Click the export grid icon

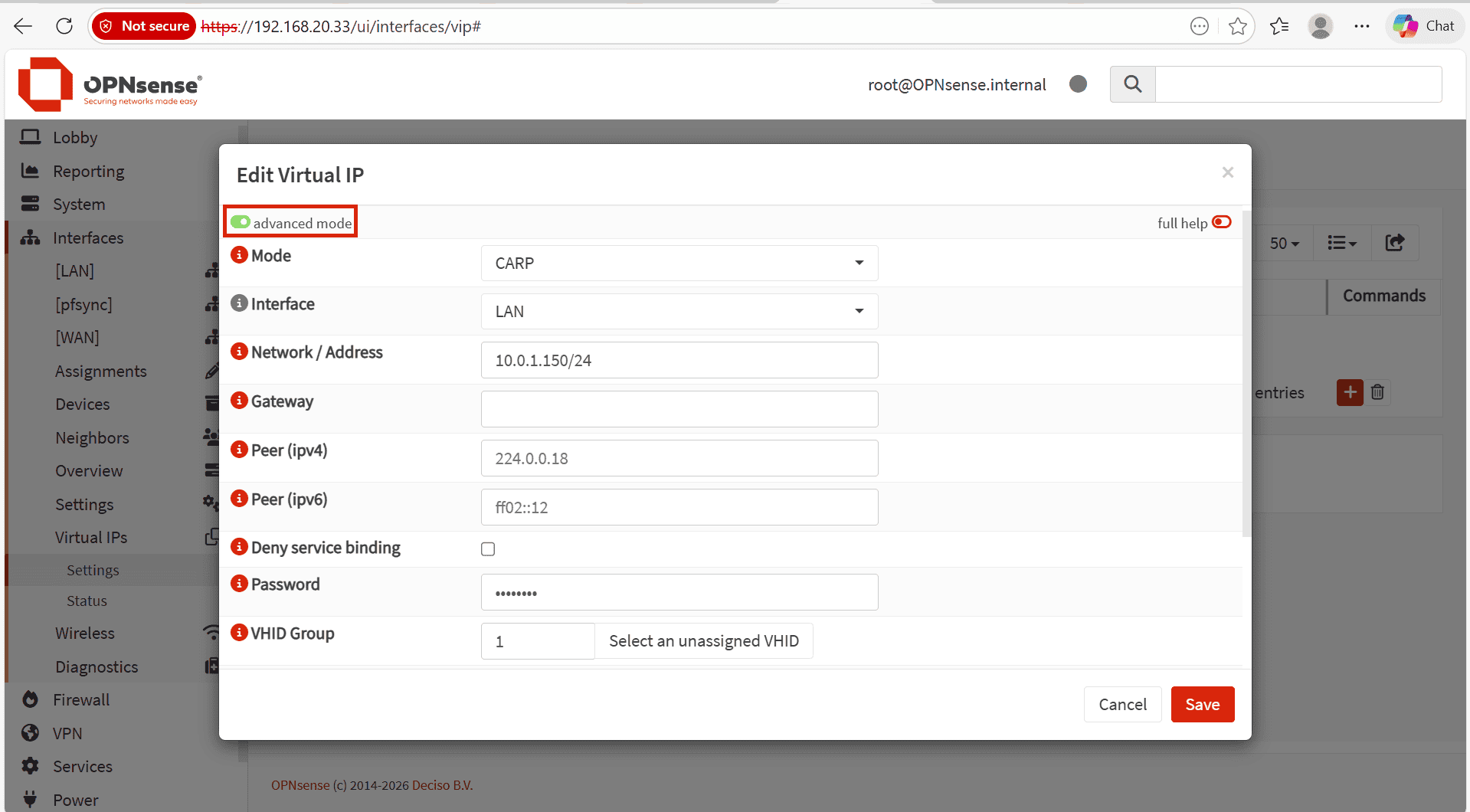click(x=1394, y=243)
